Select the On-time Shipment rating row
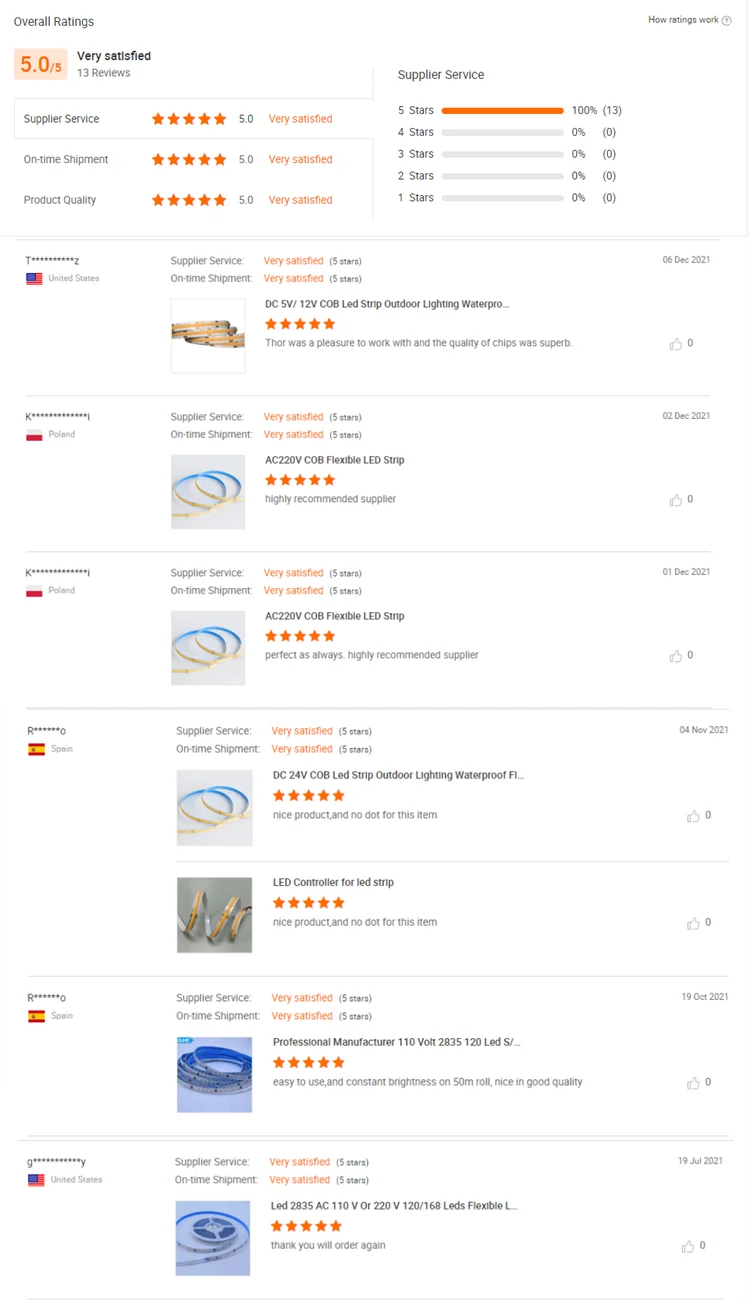750x1300 pixels. [x=66, y=160]
